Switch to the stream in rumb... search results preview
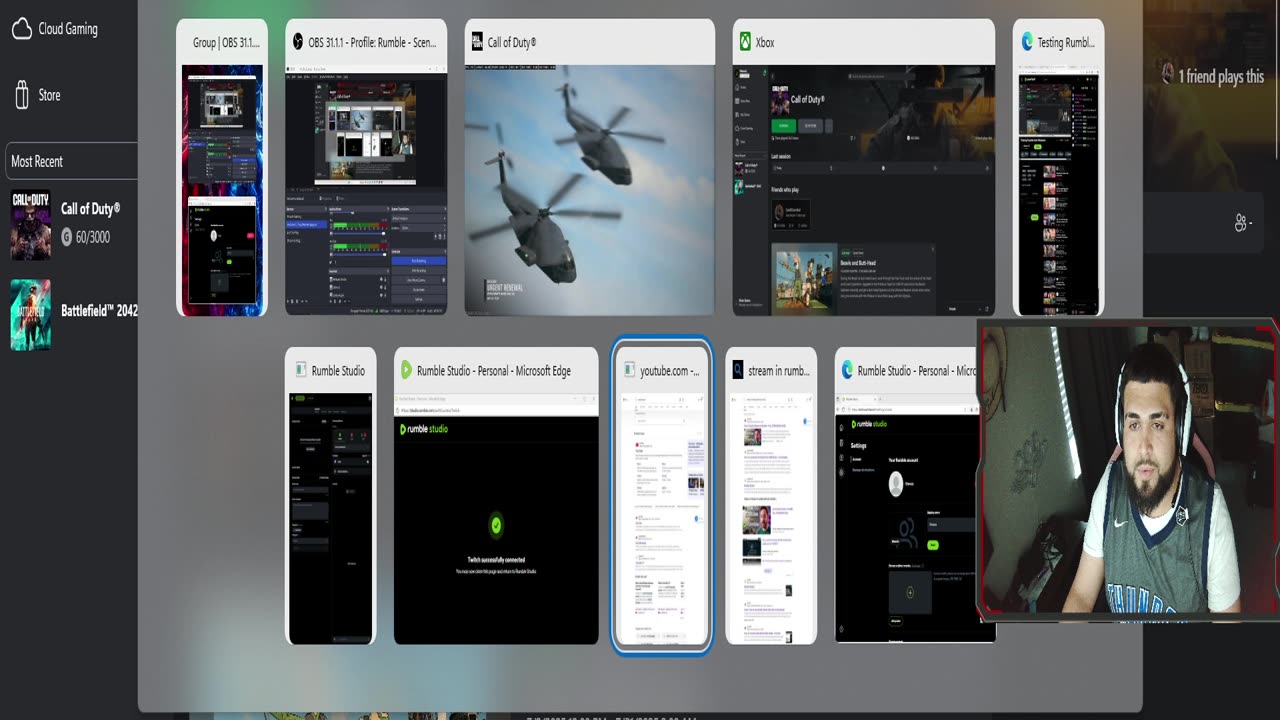Viewport: 1280px width, 720px height. coord(771,519)
